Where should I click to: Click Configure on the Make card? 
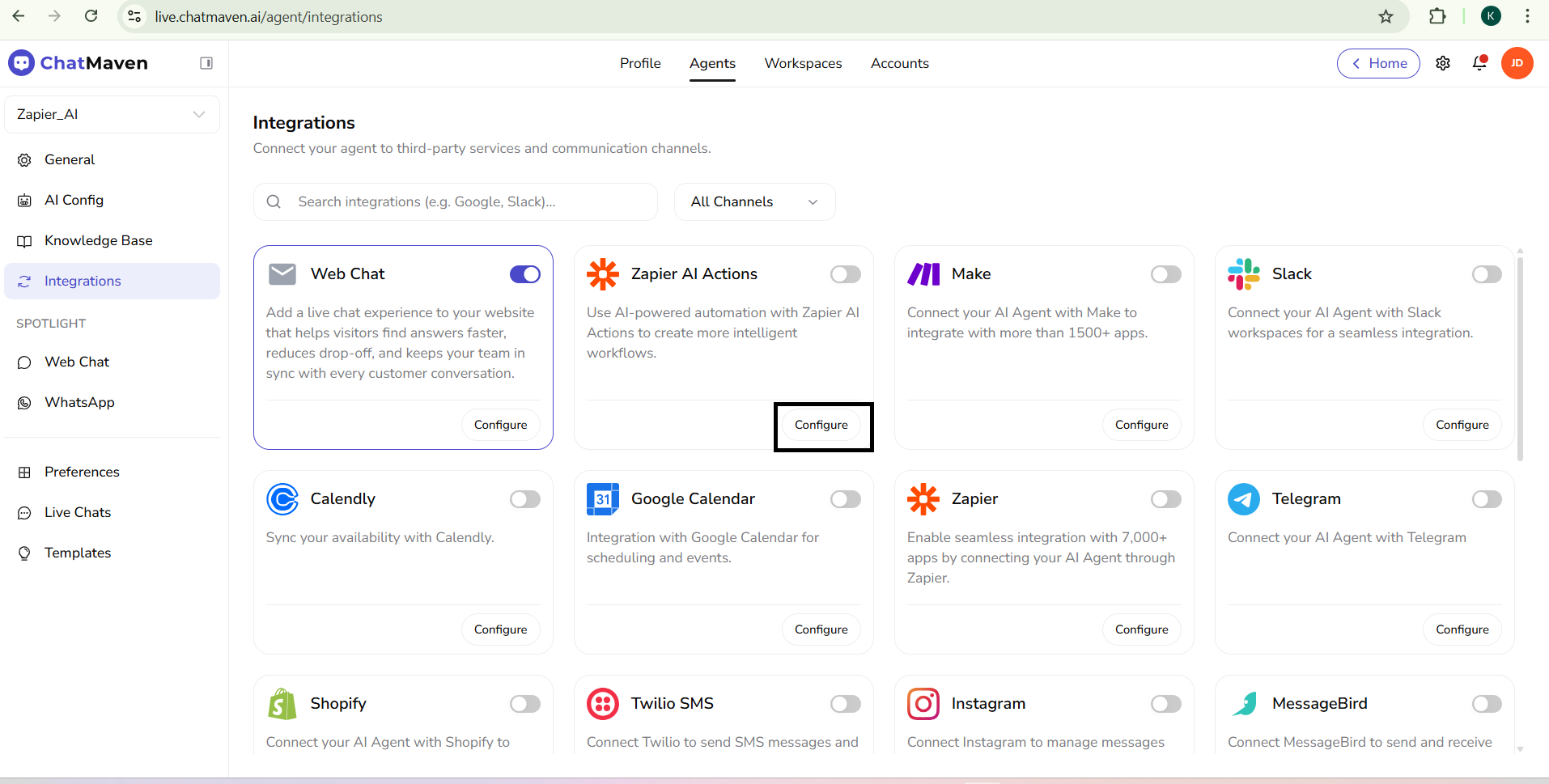[1141, 425]
